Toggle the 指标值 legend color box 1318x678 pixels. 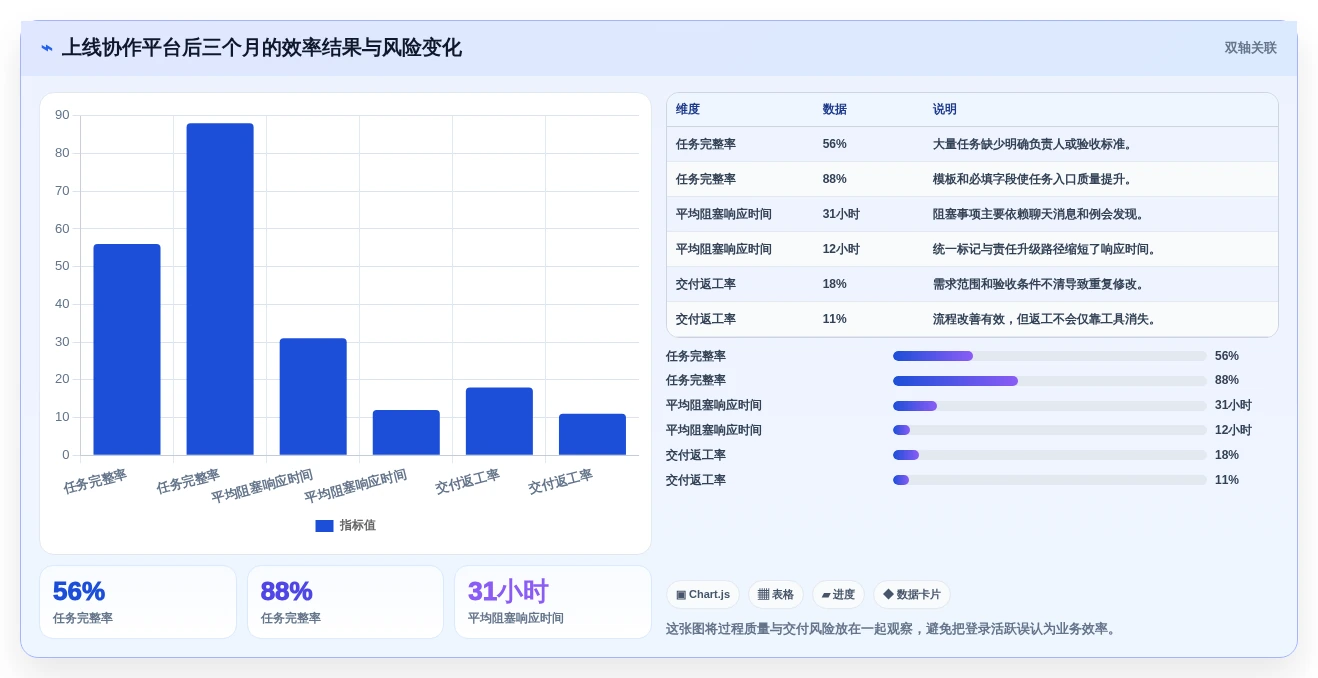324,525
